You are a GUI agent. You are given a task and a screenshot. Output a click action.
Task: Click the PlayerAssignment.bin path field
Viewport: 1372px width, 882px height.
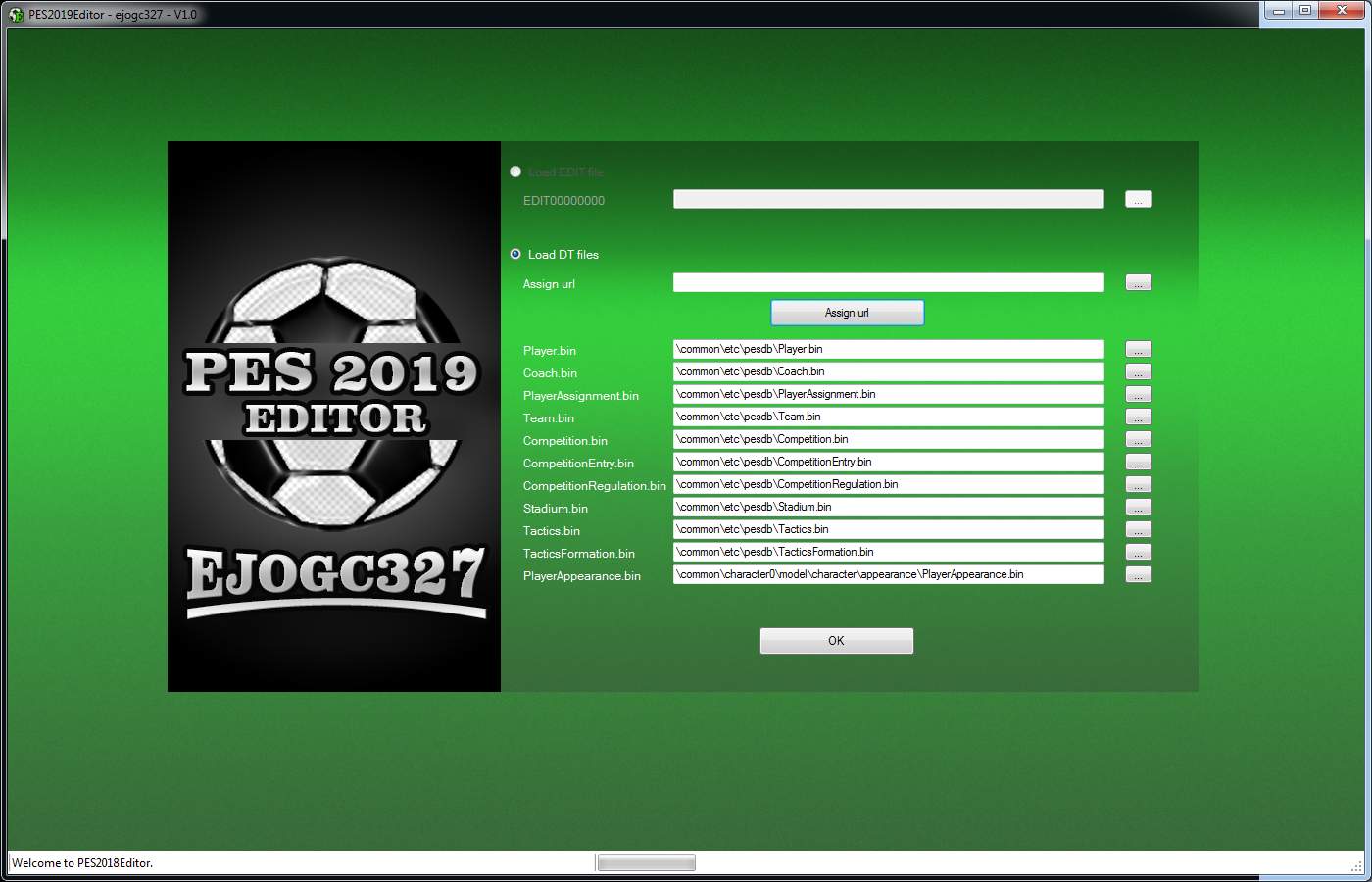[x=888, y=394]
